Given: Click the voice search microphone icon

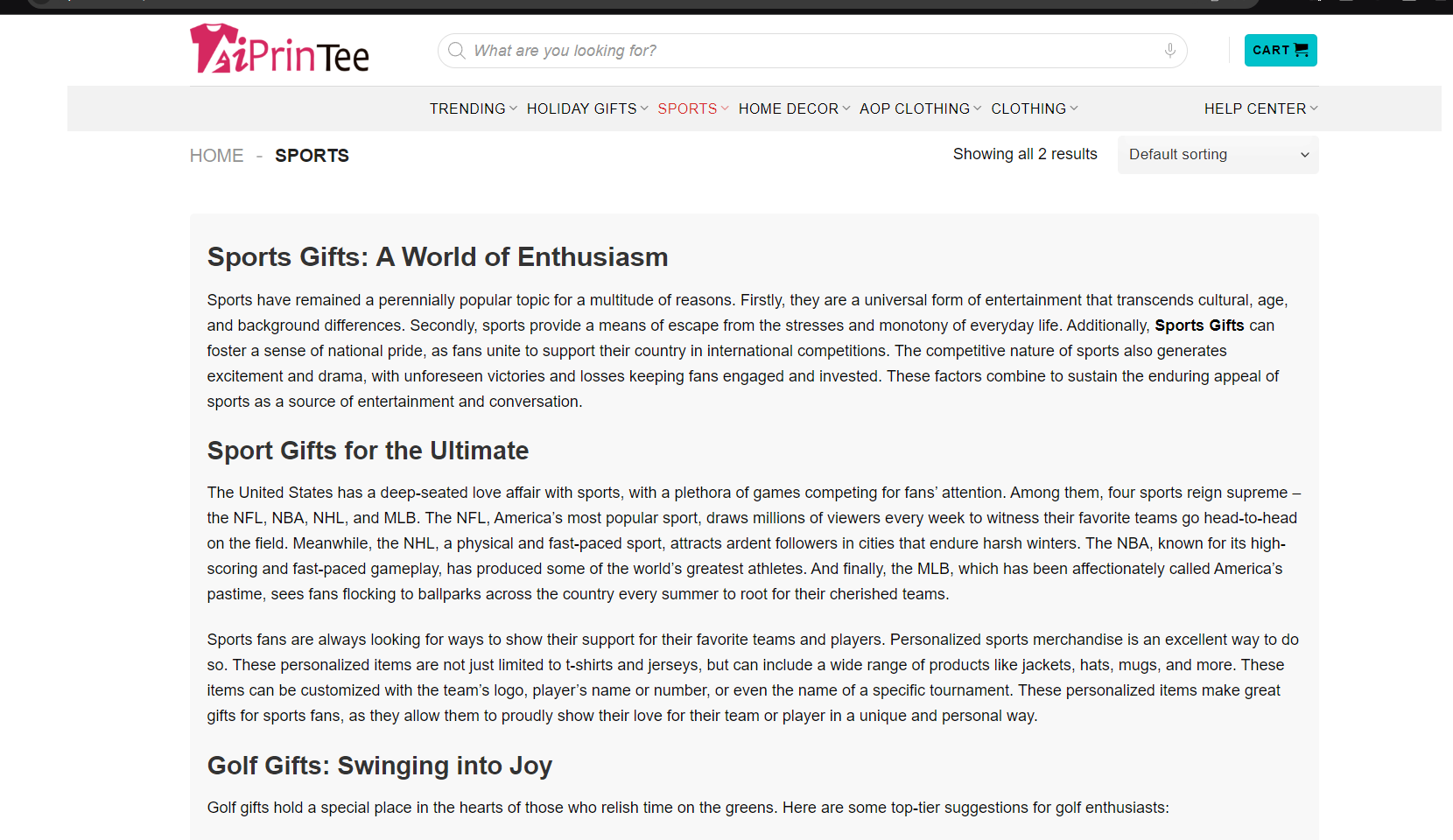Looking at the screenshot, I should (x=1169, y=51).
